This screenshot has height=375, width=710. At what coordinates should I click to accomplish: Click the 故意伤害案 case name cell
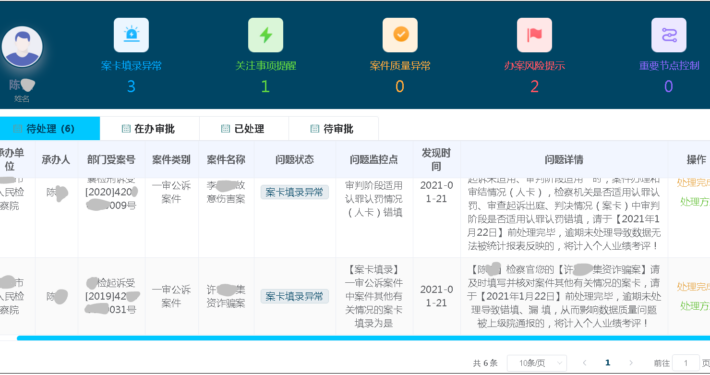point(226,192)
